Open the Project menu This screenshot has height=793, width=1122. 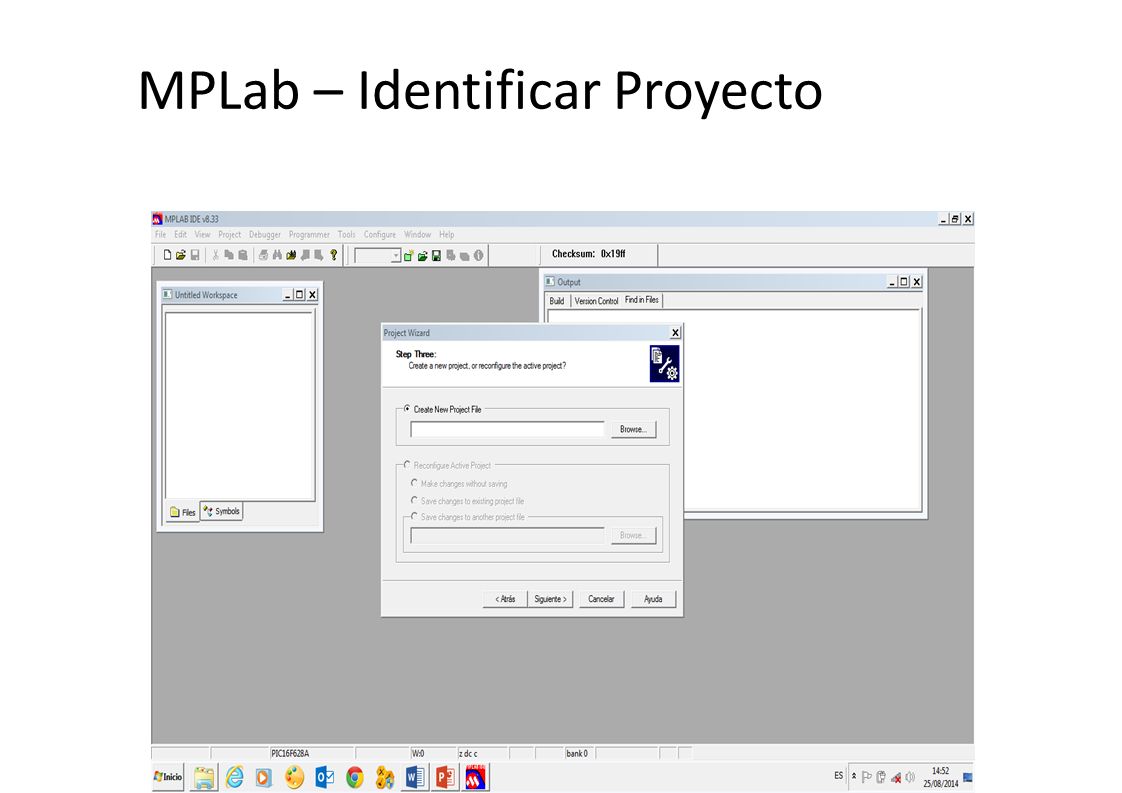tap(230, 235)
